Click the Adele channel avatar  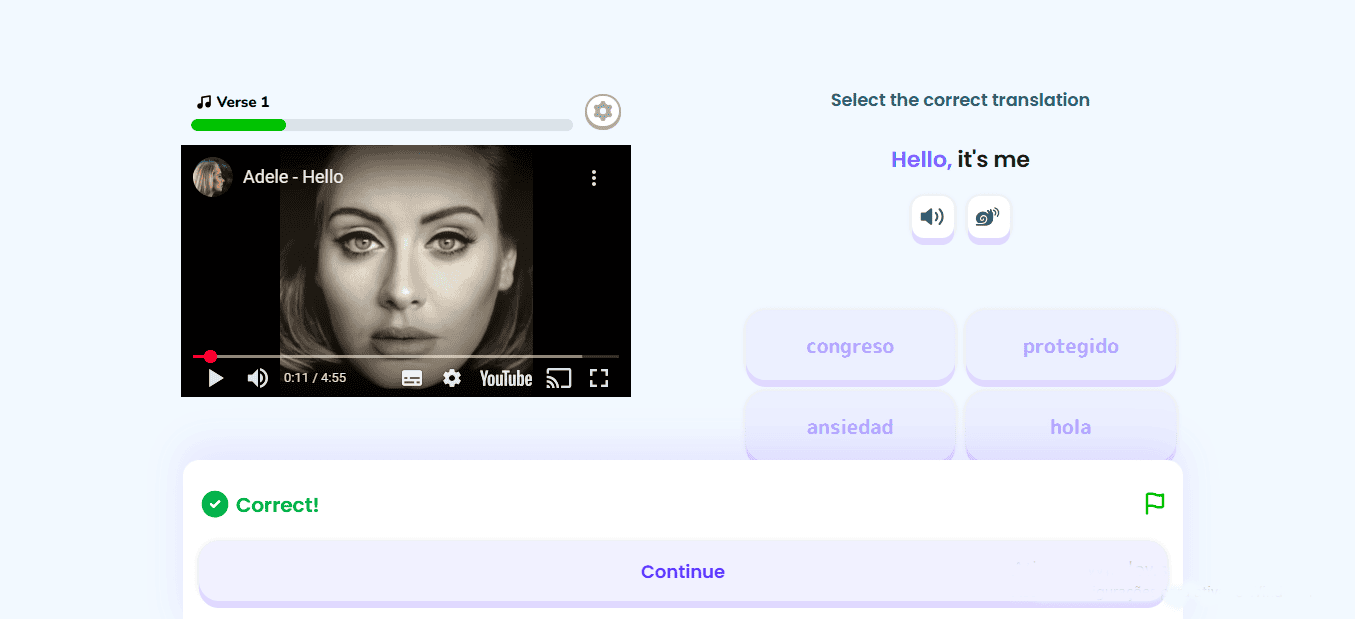tap(213, 177)
